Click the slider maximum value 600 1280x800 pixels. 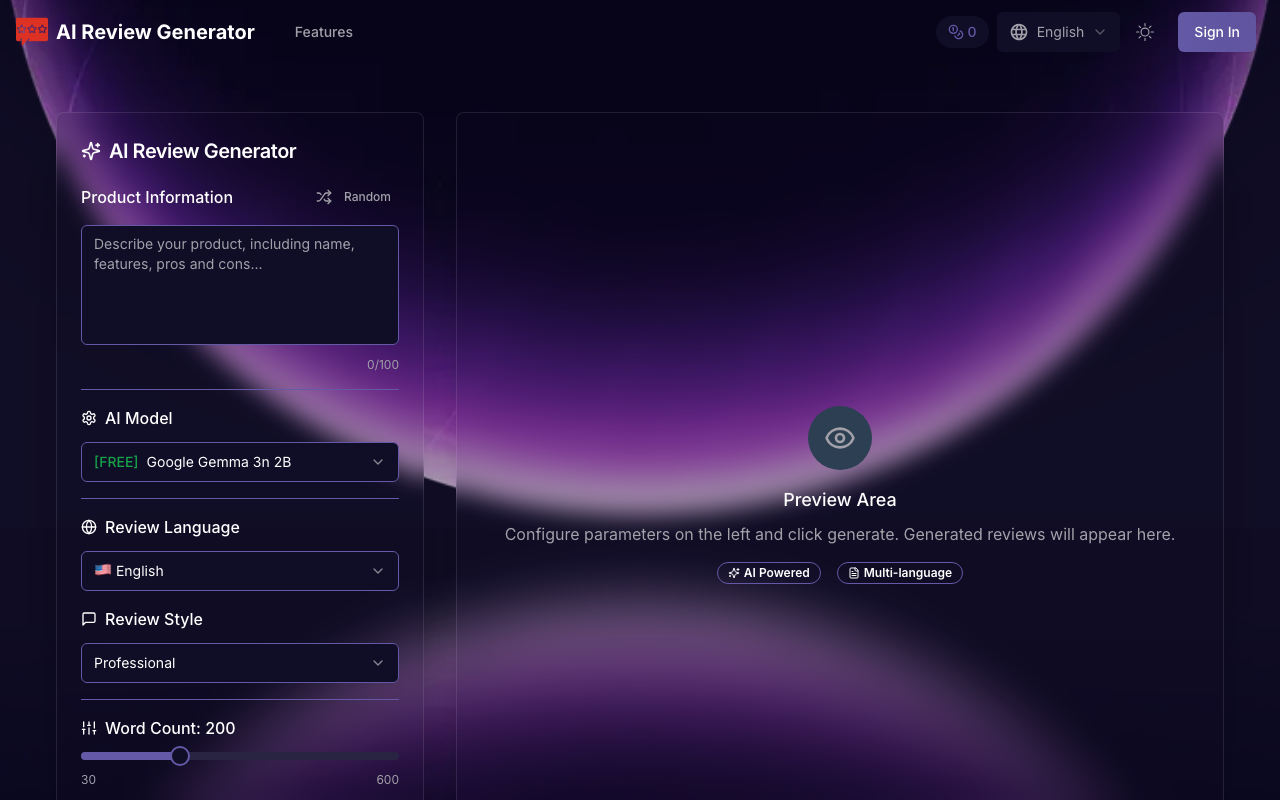click(387, 780)
